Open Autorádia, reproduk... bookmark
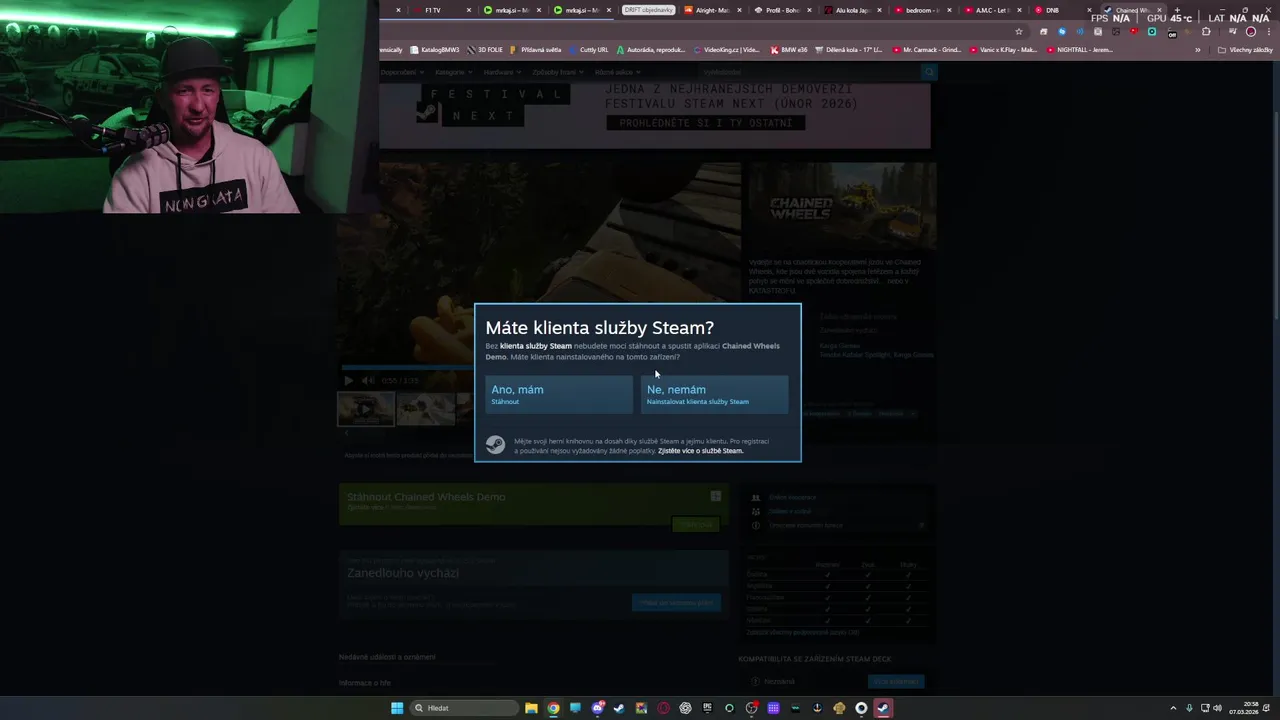1280x720 pixels. 651,49
